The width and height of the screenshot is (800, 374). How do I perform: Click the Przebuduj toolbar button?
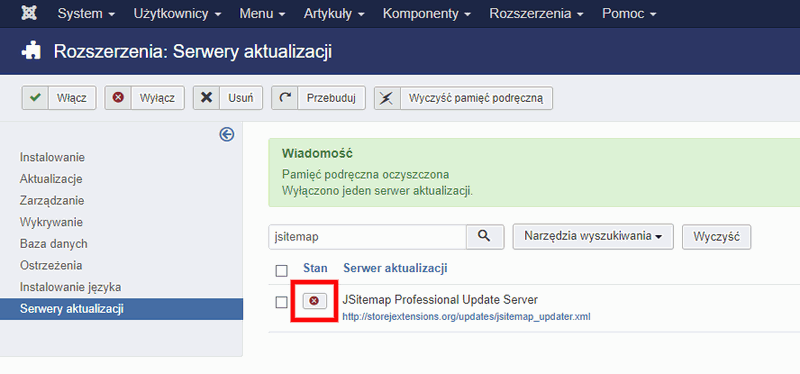[318, 97]
